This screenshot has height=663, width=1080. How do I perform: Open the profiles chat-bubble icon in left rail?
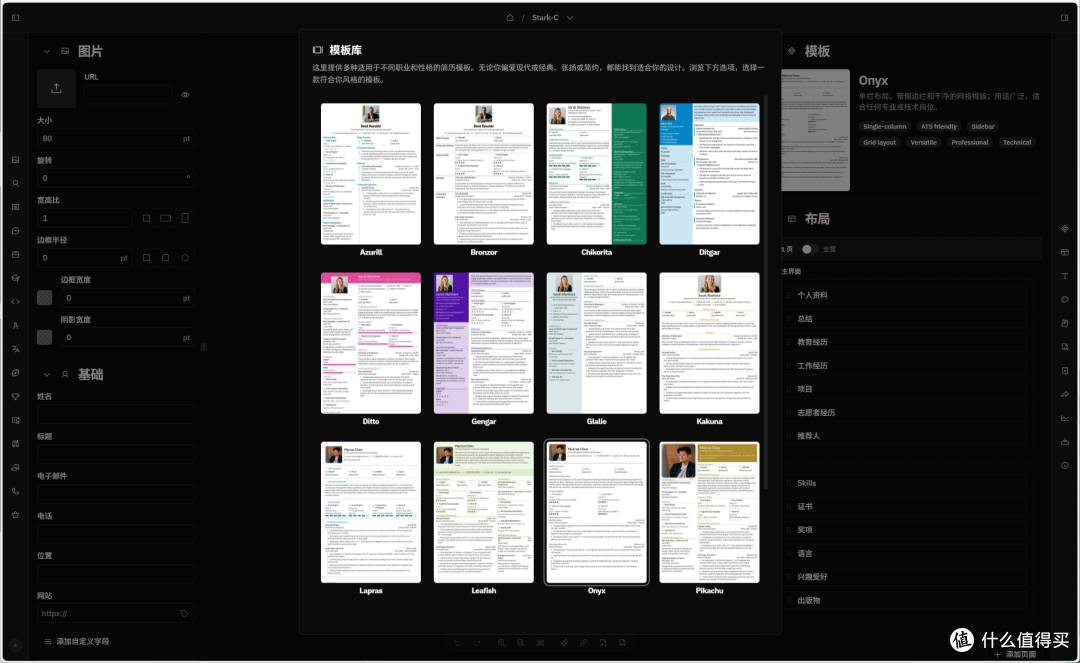[15, 231]
